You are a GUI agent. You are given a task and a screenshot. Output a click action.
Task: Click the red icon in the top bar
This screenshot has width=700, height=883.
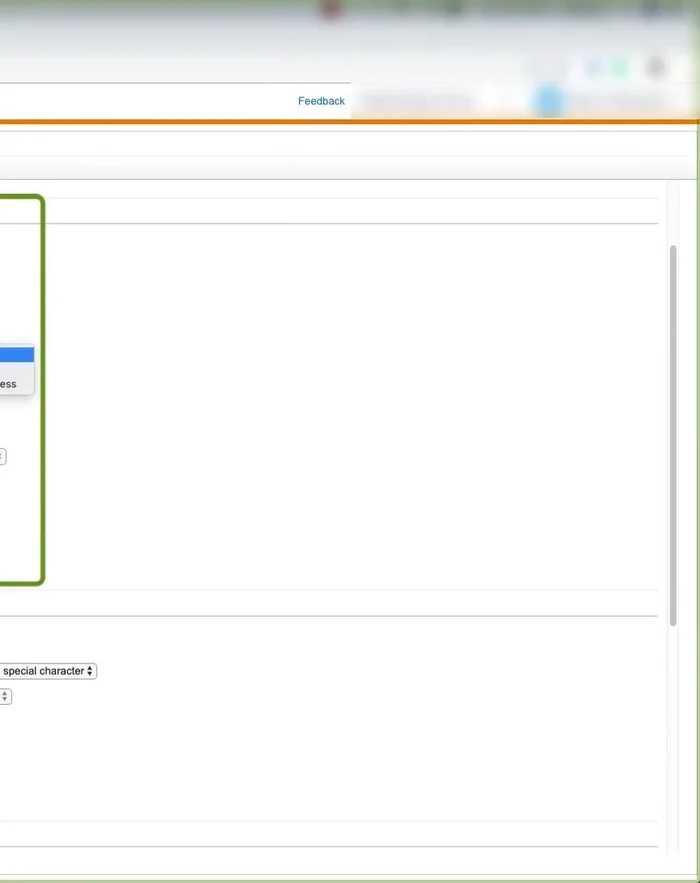tap(331, 10)
